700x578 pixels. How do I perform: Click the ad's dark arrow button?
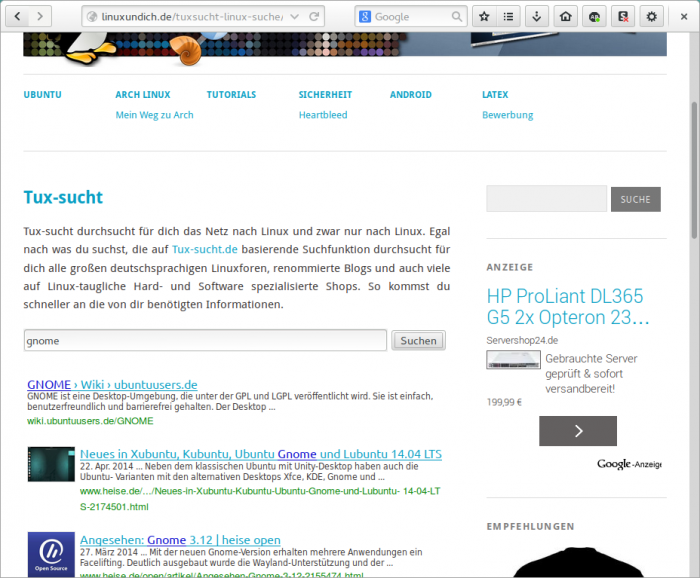(x=577, y=431)
